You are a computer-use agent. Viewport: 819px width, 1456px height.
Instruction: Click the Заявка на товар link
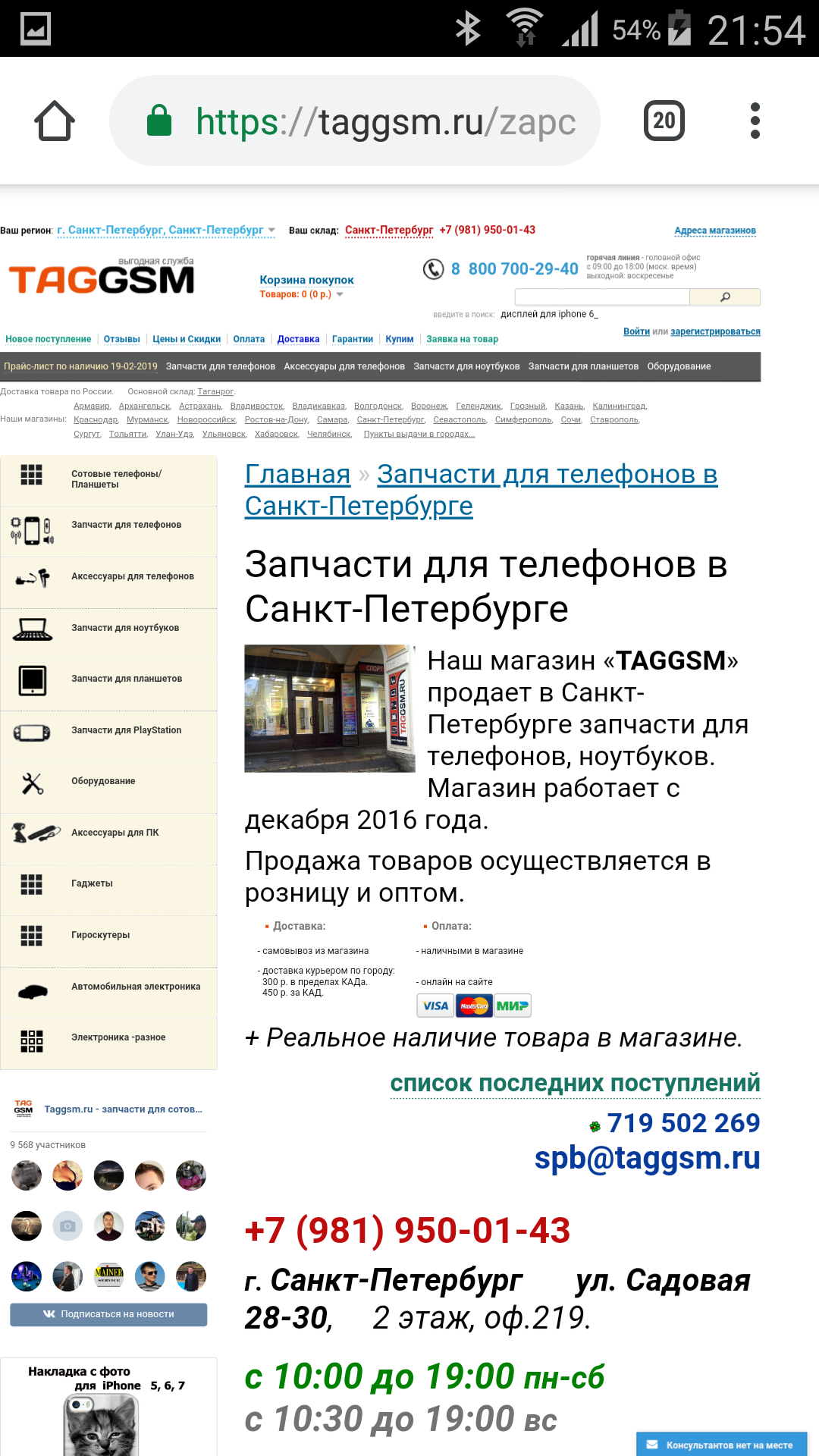pos(462,339)
